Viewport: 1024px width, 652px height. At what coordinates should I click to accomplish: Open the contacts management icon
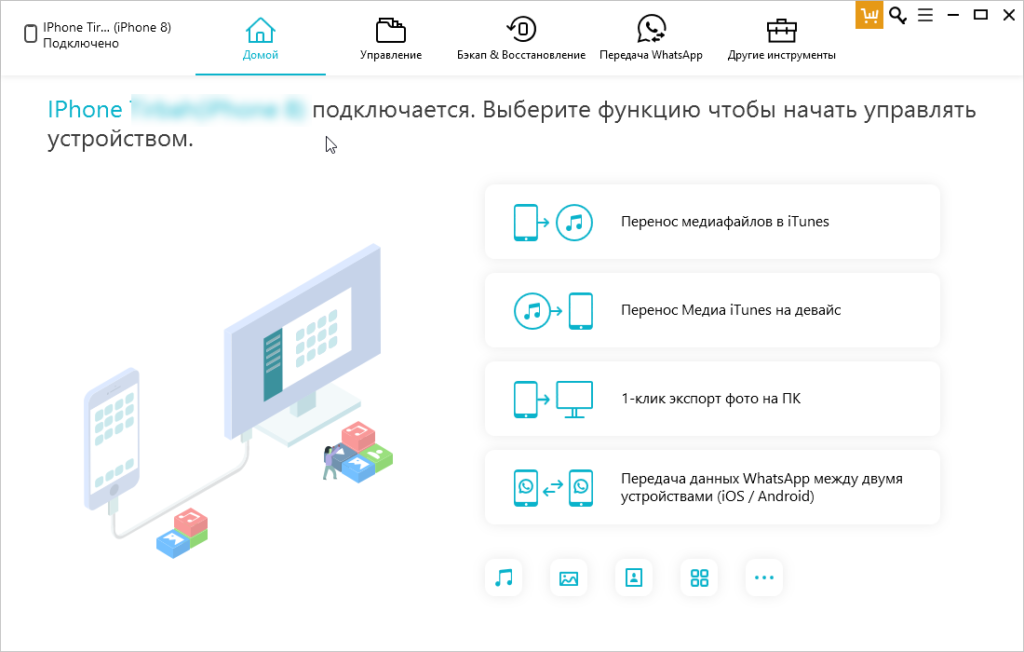pyautogui.click(x=633, y=577)
